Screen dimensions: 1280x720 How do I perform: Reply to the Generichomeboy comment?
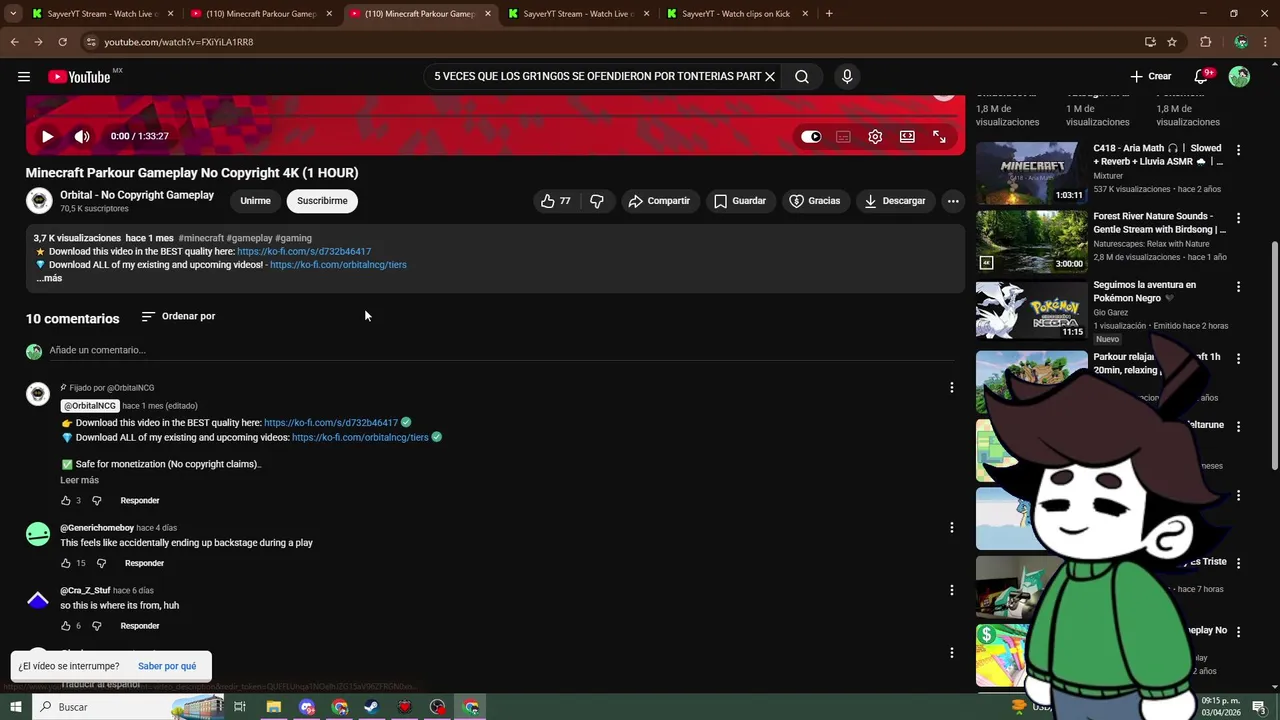point(144,563)
